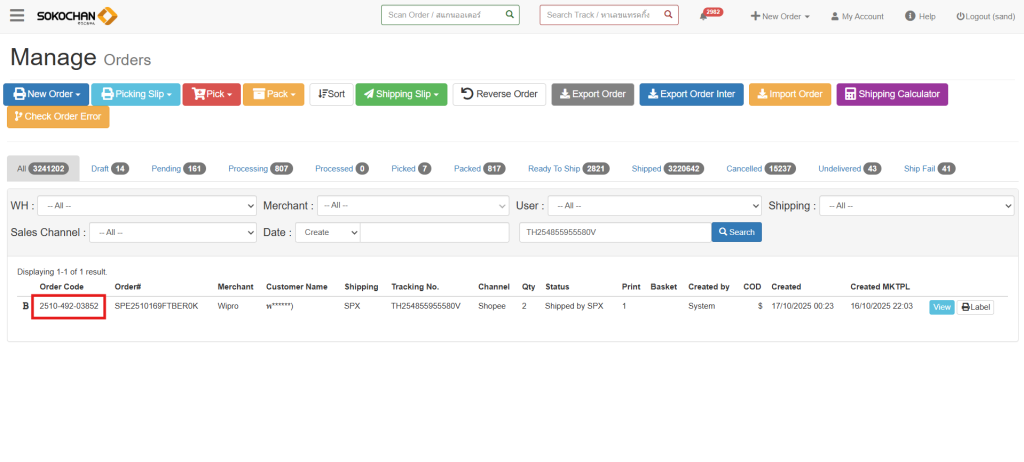Click the blue Search button

(x=736, y=232)
